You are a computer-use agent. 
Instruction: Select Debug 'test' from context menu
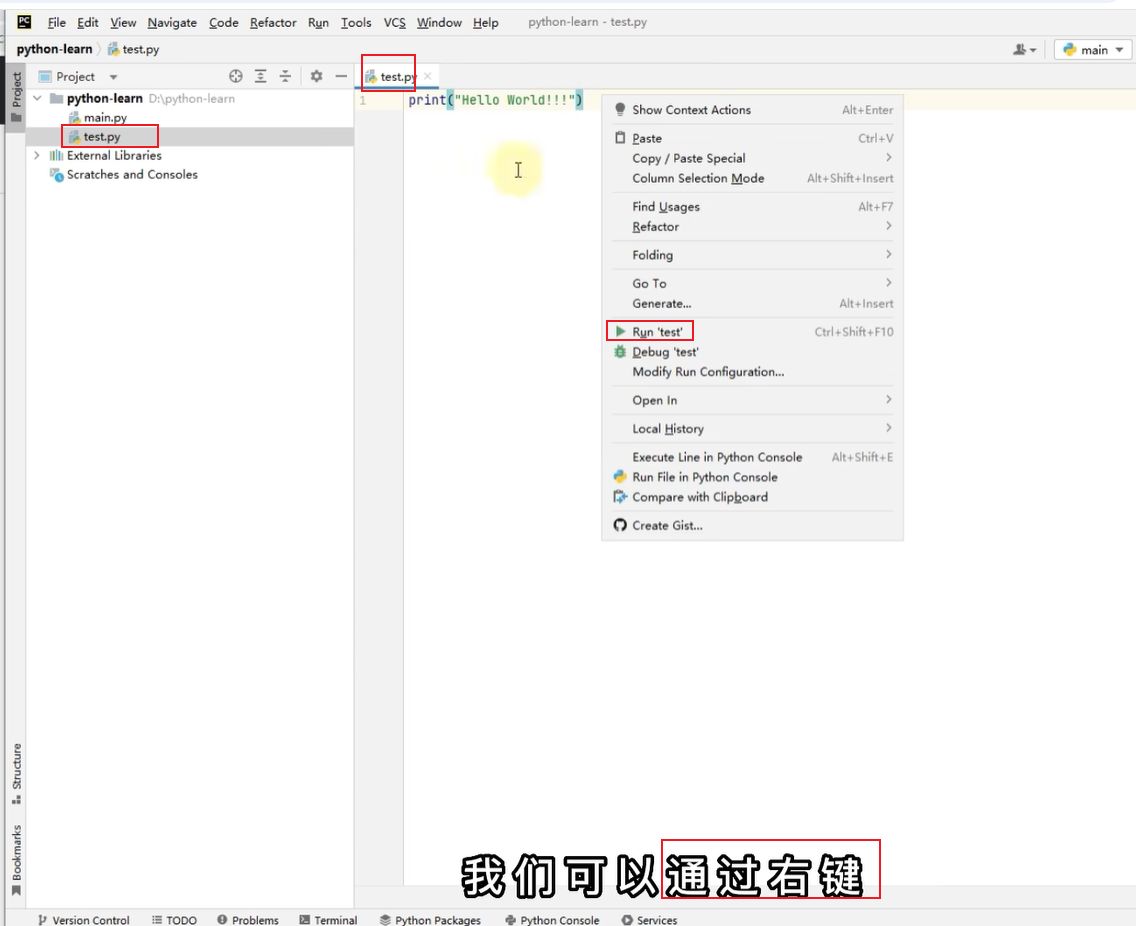click(665, 352)
